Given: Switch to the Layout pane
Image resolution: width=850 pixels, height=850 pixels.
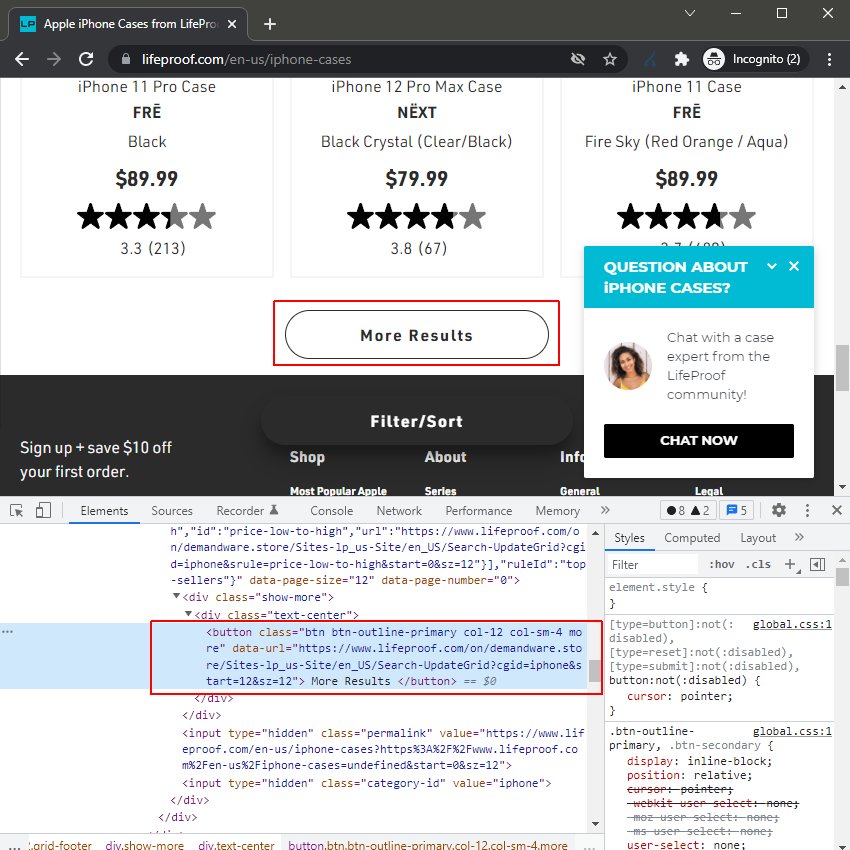Looking at the screenshot, I should 758,538.
